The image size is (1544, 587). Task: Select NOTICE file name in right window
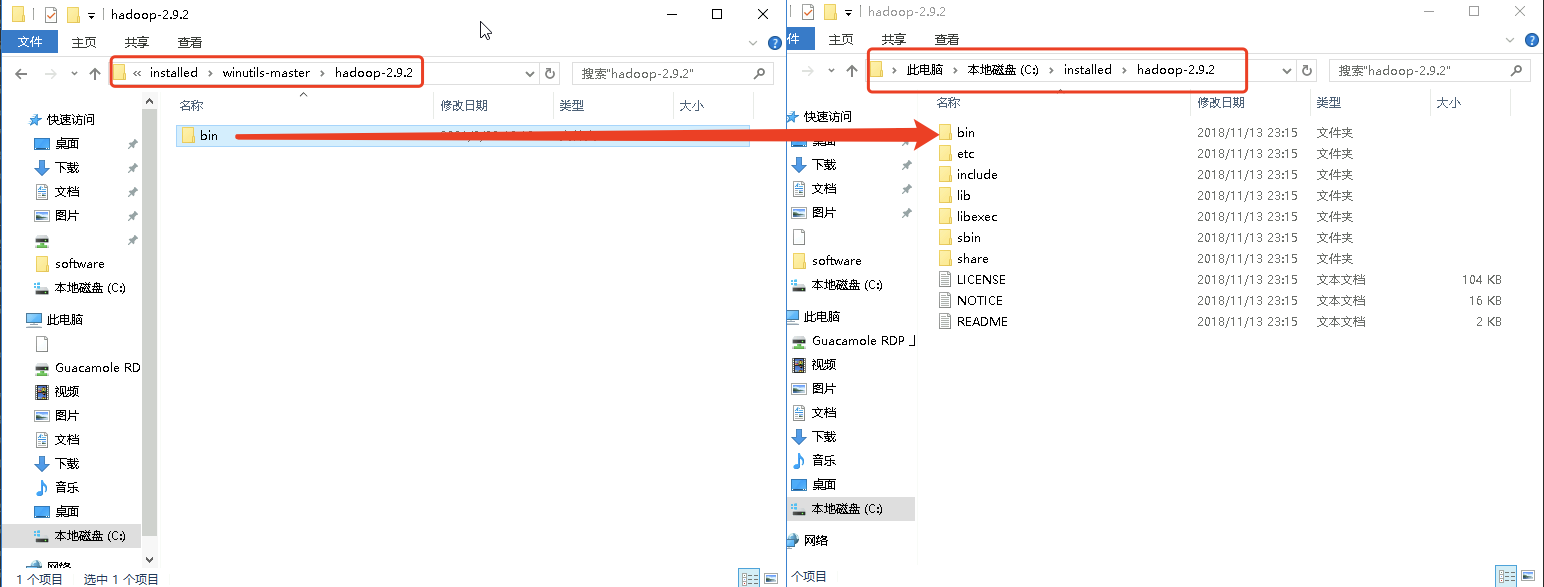coord(980,301)
